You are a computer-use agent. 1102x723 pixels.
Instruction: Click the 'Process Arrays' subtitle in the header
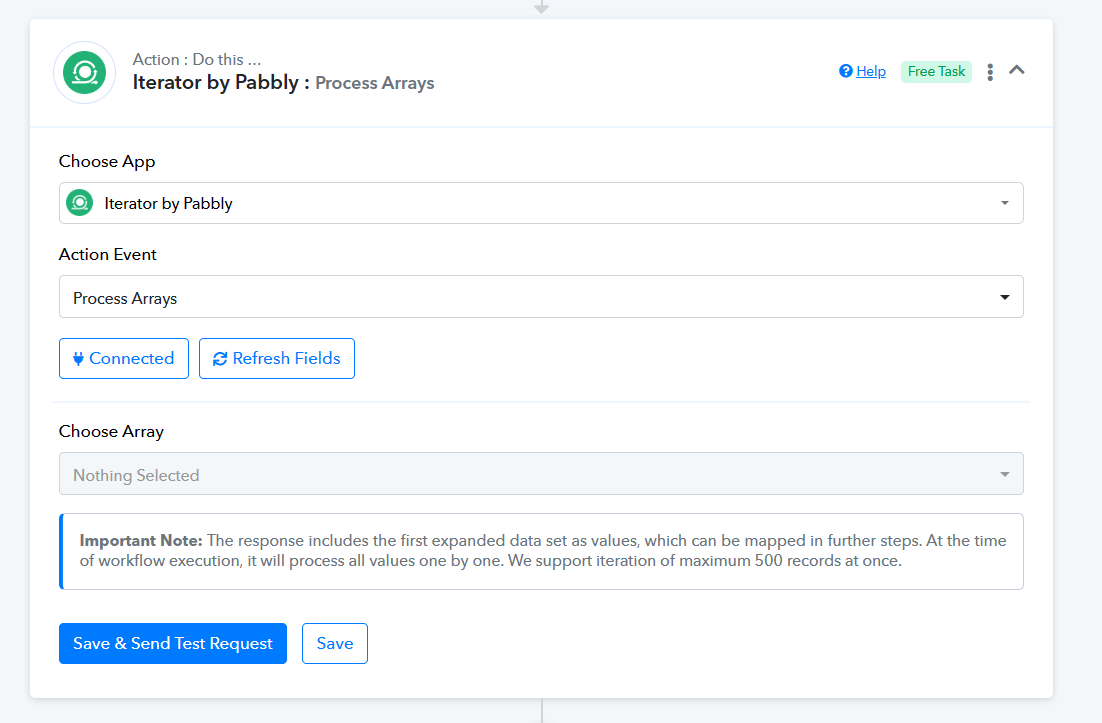(375, 83)
